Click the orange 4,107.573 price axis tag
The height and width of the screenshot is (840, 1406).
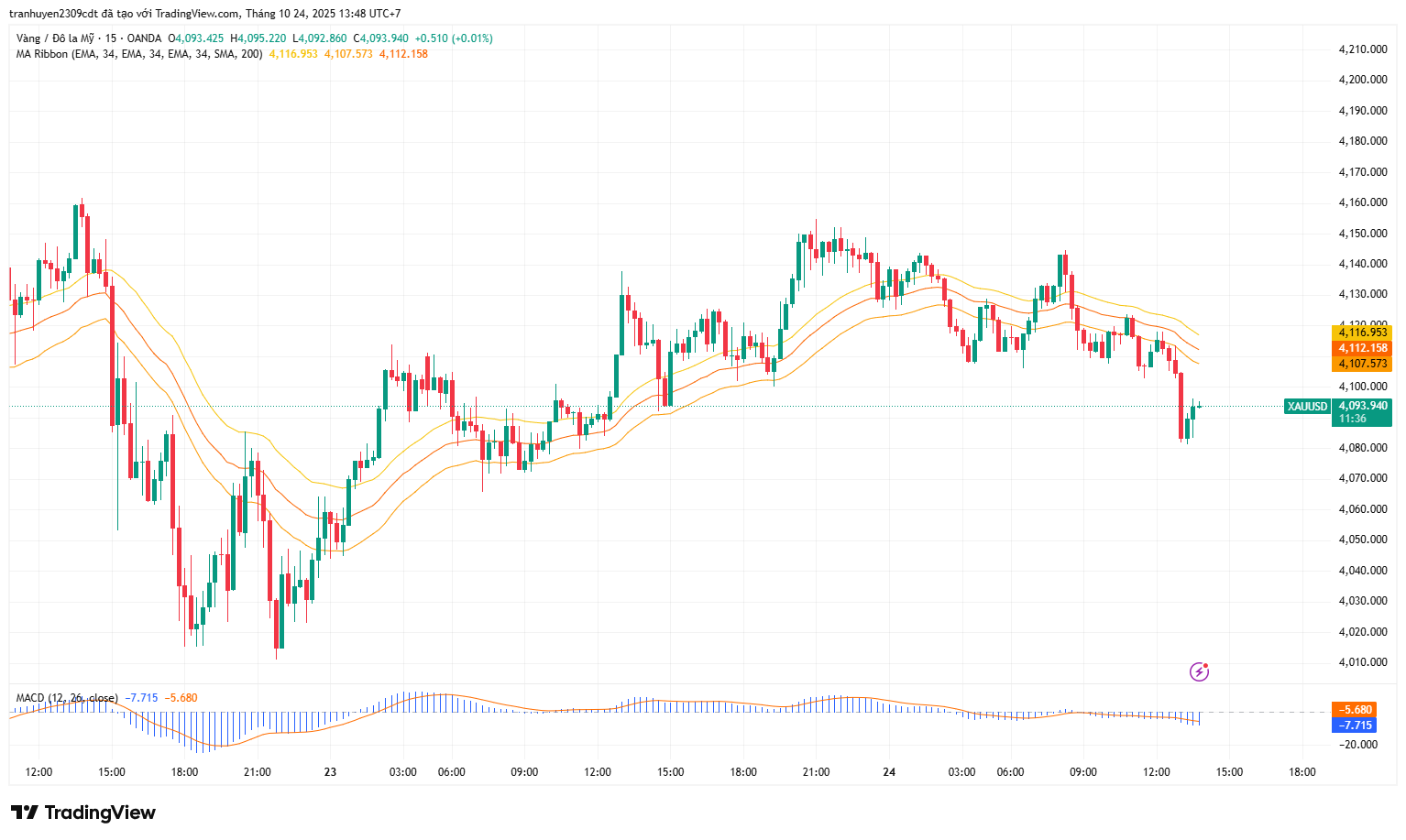pos(1362,364)
